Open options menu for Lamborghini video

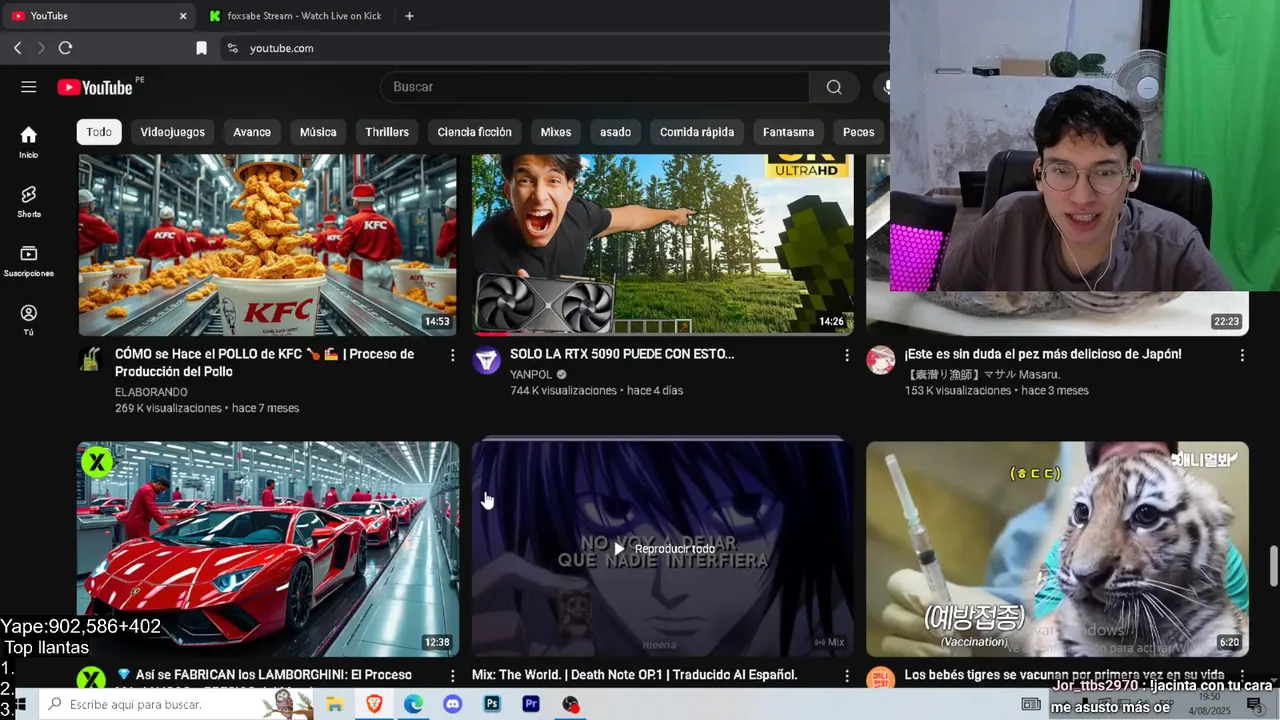[x=453, y=676]
